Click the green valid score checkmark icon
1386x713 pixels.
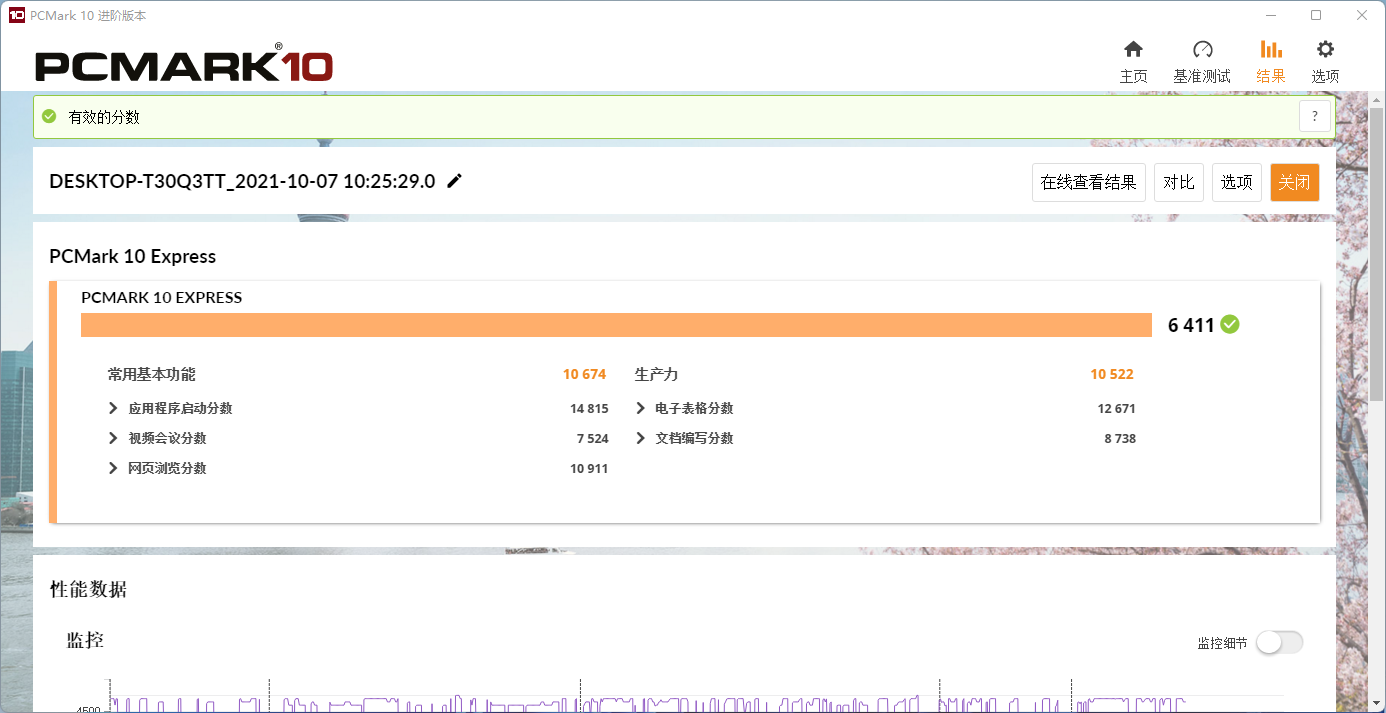coord(49,116)
